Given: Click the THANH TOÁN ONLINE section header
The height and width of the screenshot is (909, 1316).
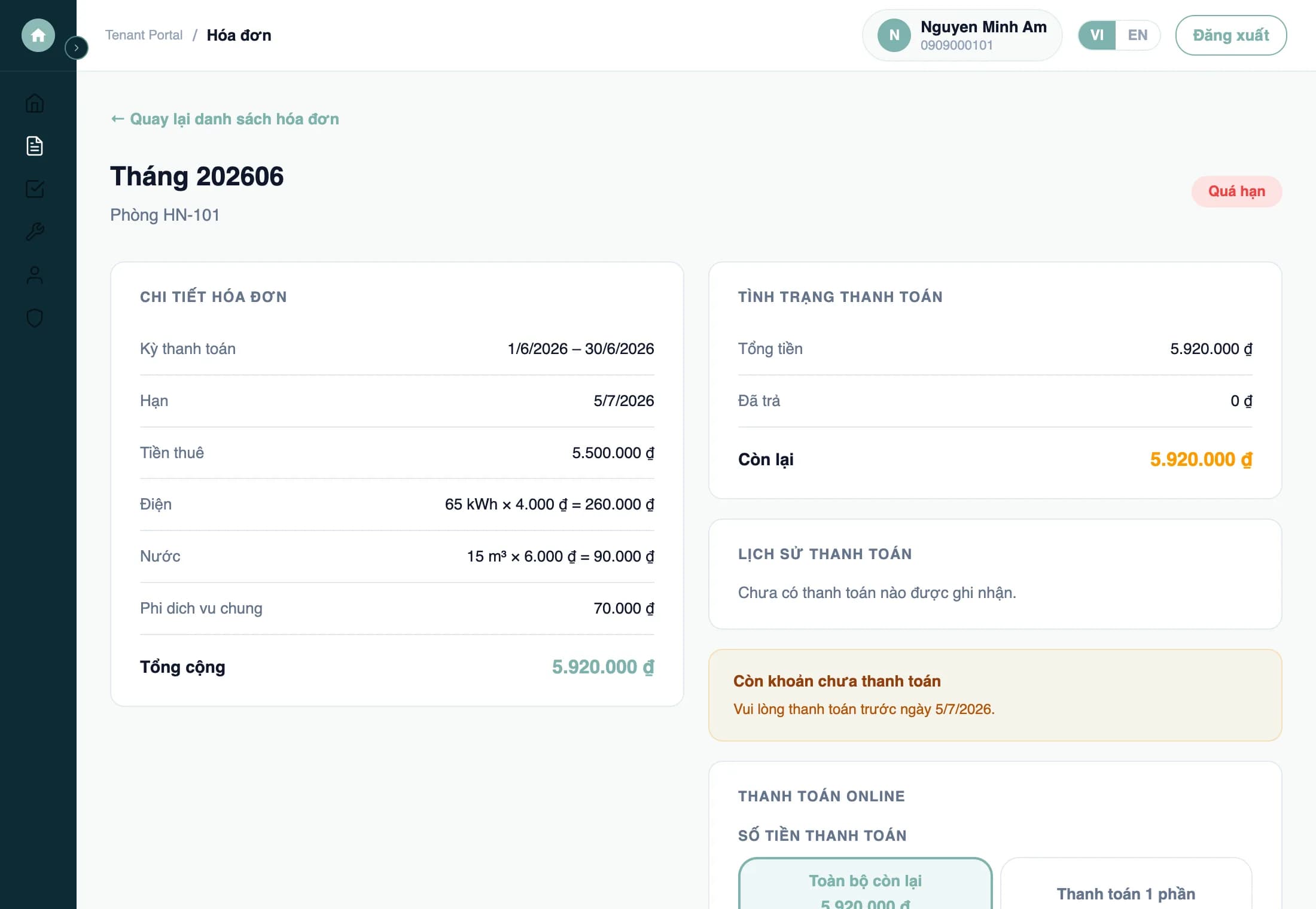Looking at the screenshot, I should (x=821, y=796).
